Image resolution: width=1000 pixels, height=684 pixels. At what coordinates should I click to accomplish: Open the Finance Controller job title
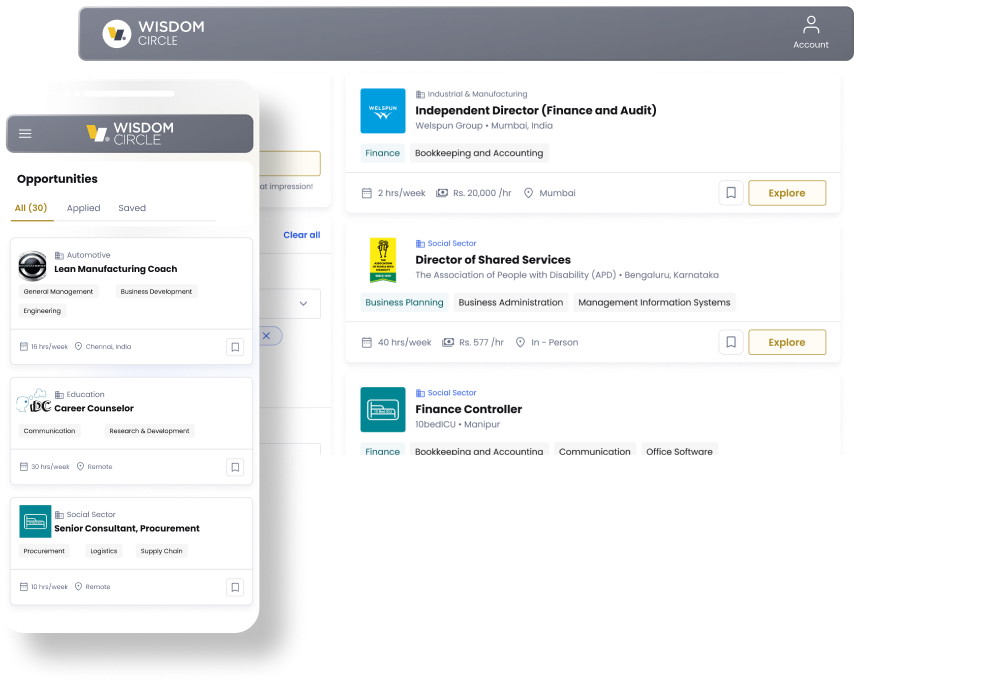(468, 409)
